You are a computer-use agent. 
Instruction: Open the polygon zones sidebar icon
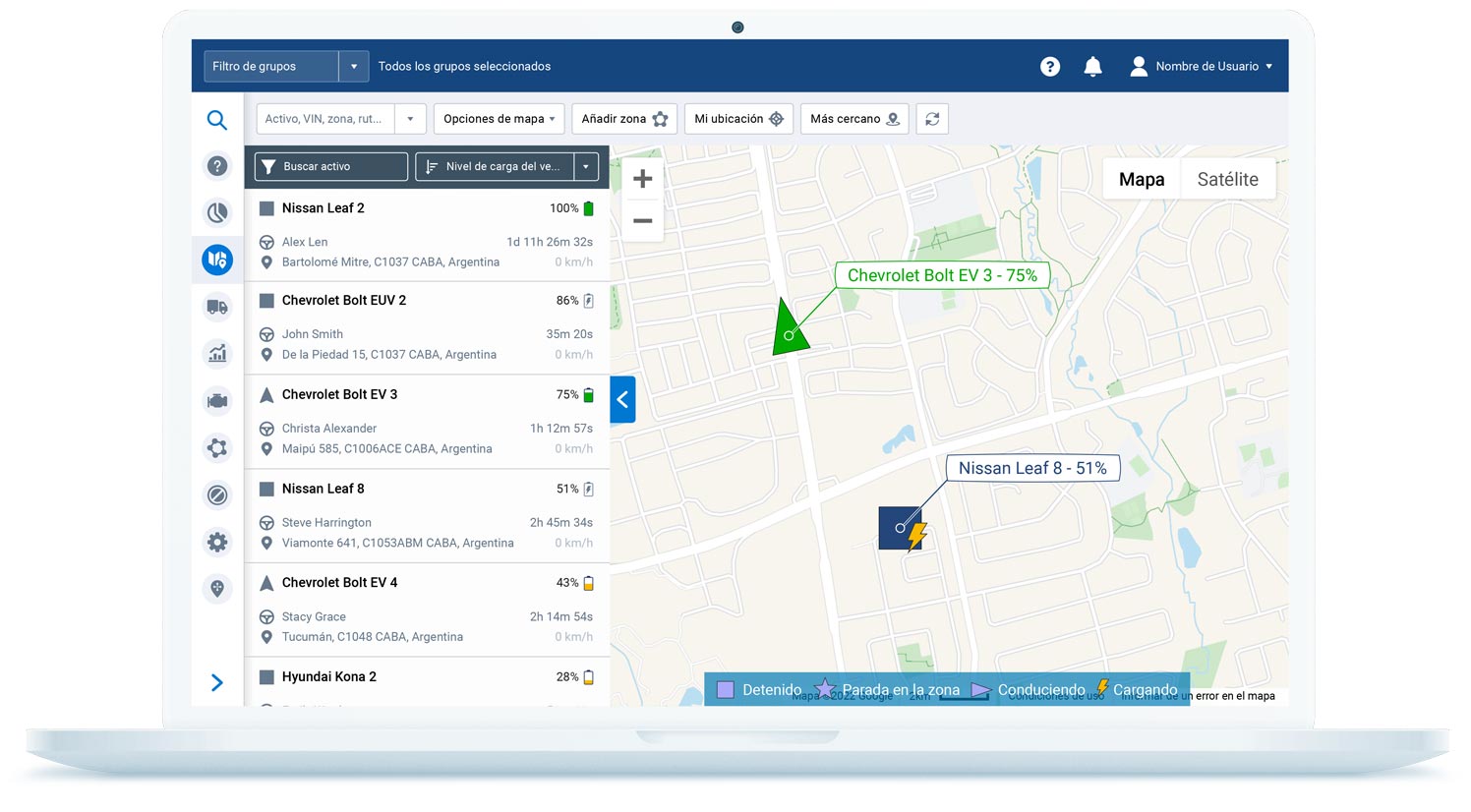pyautogui.click(x=217, y=447)
